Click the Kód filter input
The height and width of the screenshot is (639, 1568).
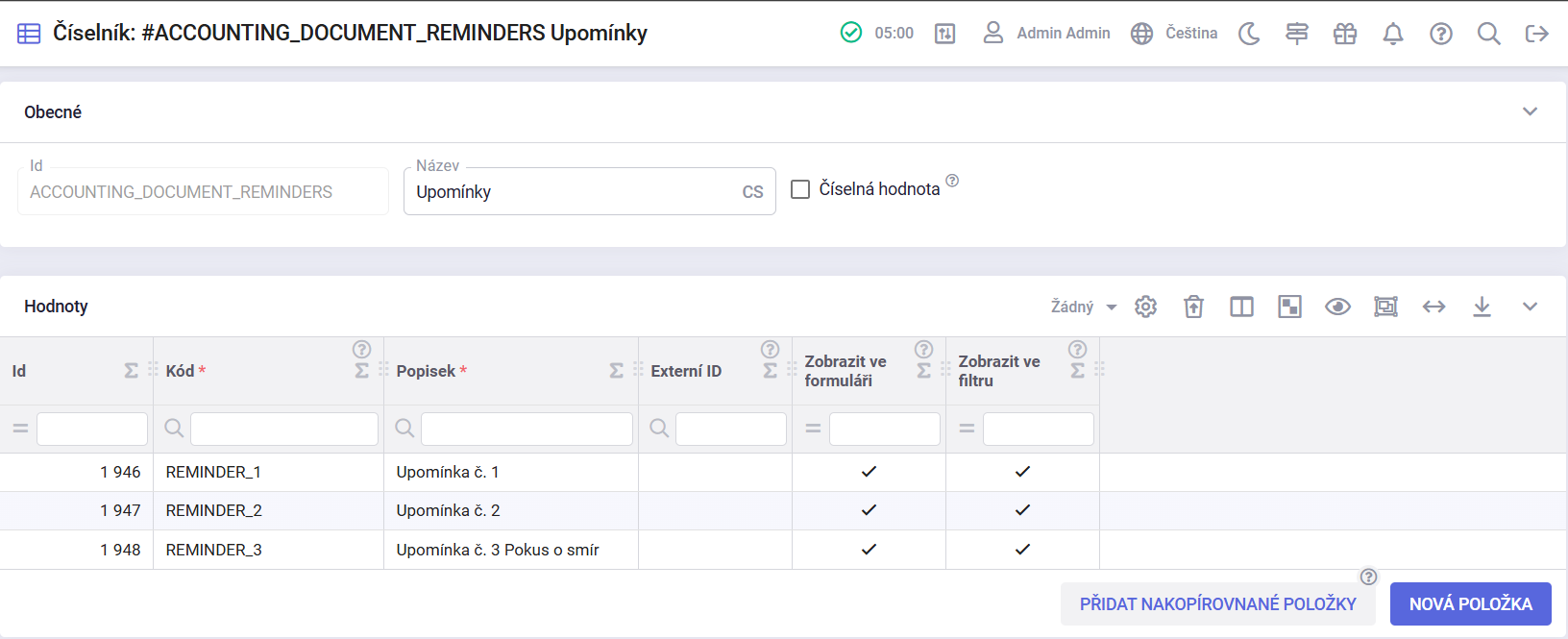pyautogui.click(x=284, y=429)
